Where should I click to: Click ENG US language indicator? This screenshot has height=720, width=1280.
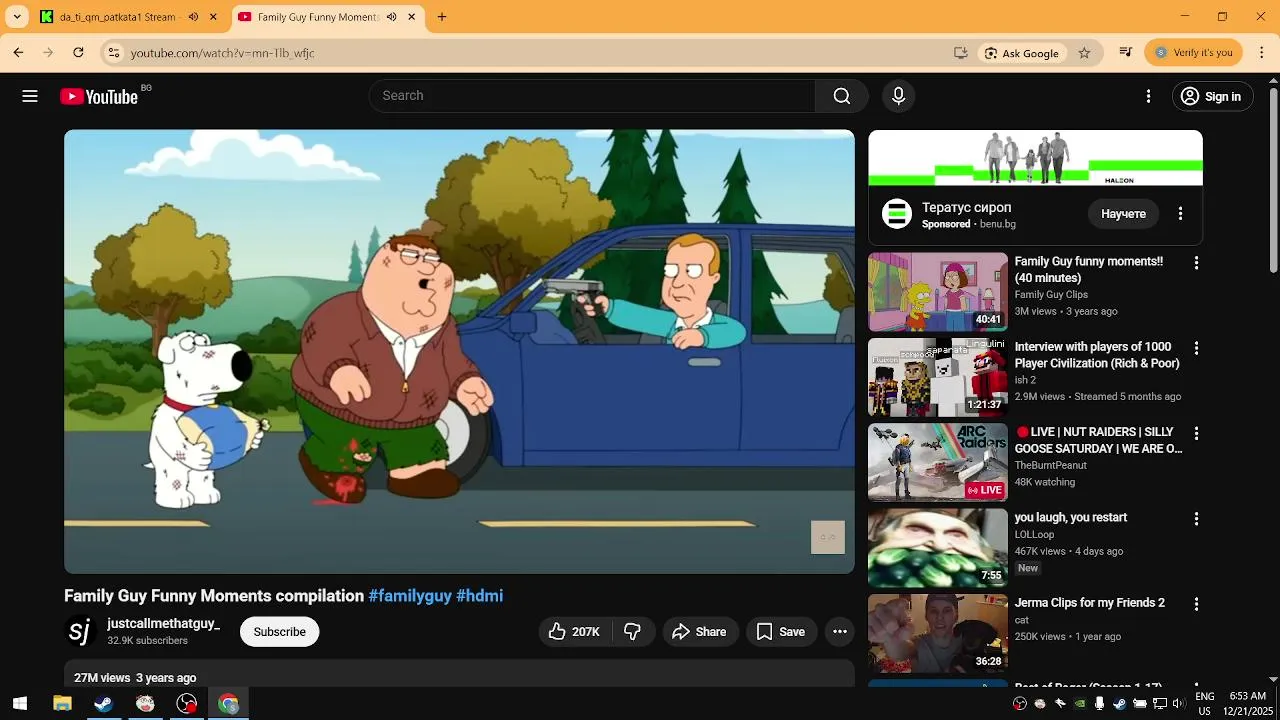1205,704
